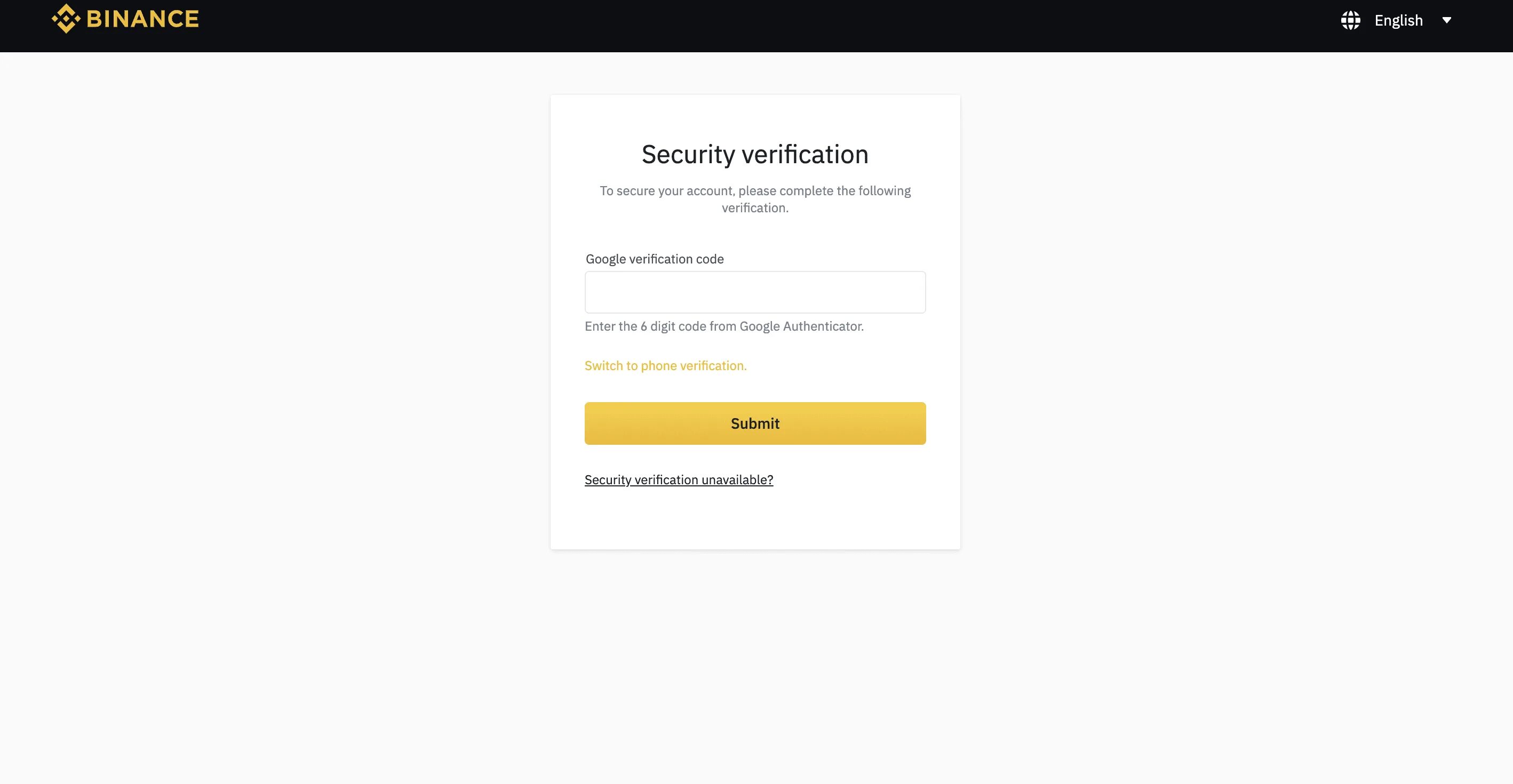Screen dimensions: 1513x784
Task: Click blank gray area right of the card
Action: coord(1233,323)
